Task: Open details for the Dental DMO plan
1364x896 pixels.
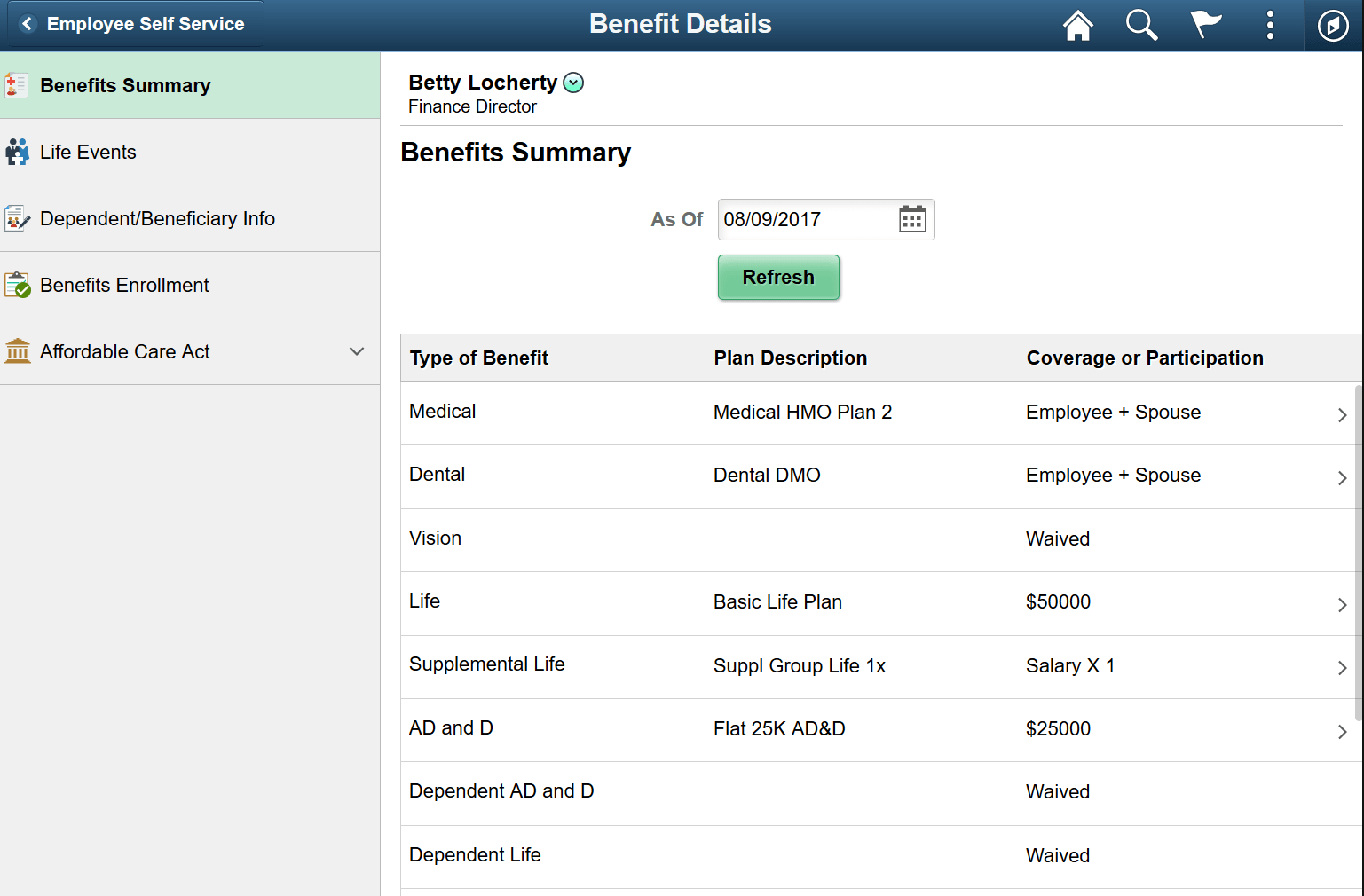Action: pos(1342,477)
